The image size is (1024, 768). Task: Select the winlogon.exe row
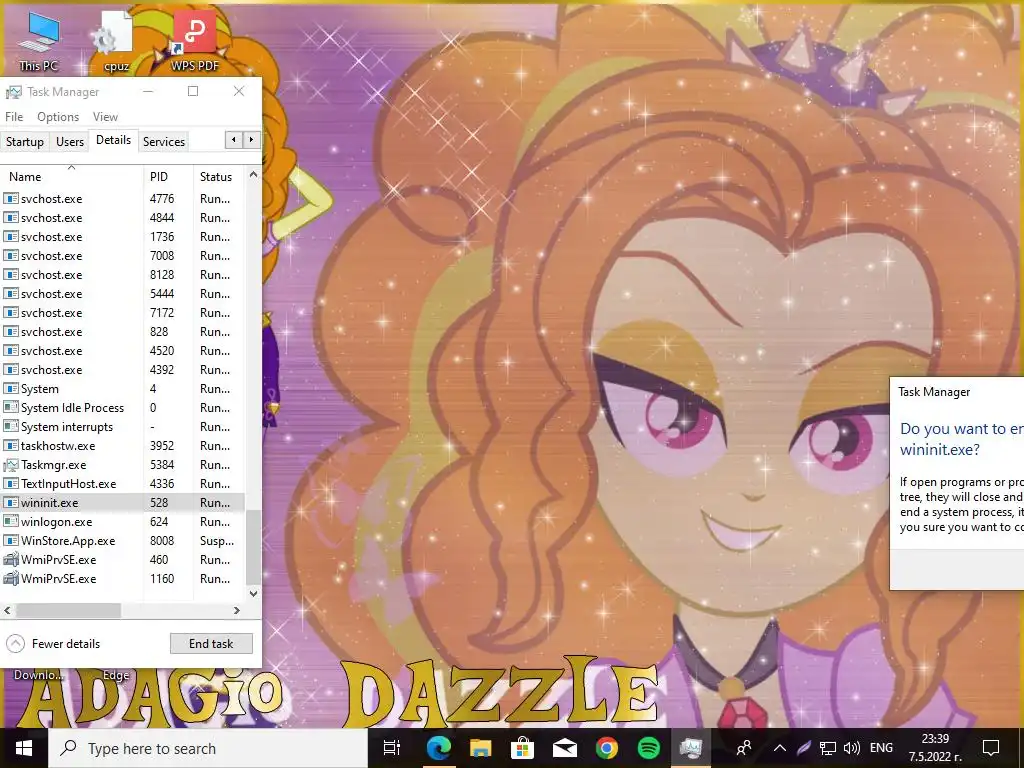pyautogui.click(x=123, y=522)
